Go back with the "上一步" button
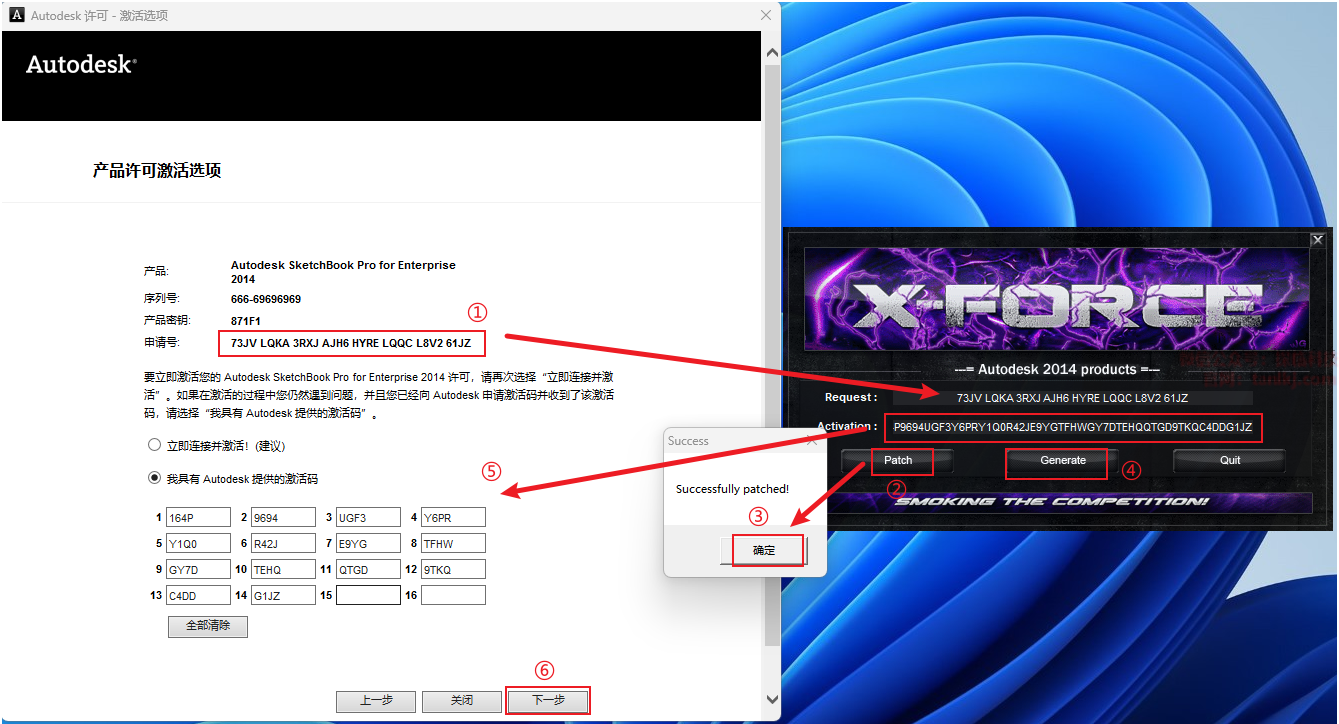The image size is (1339, 724). coord(376,701)
